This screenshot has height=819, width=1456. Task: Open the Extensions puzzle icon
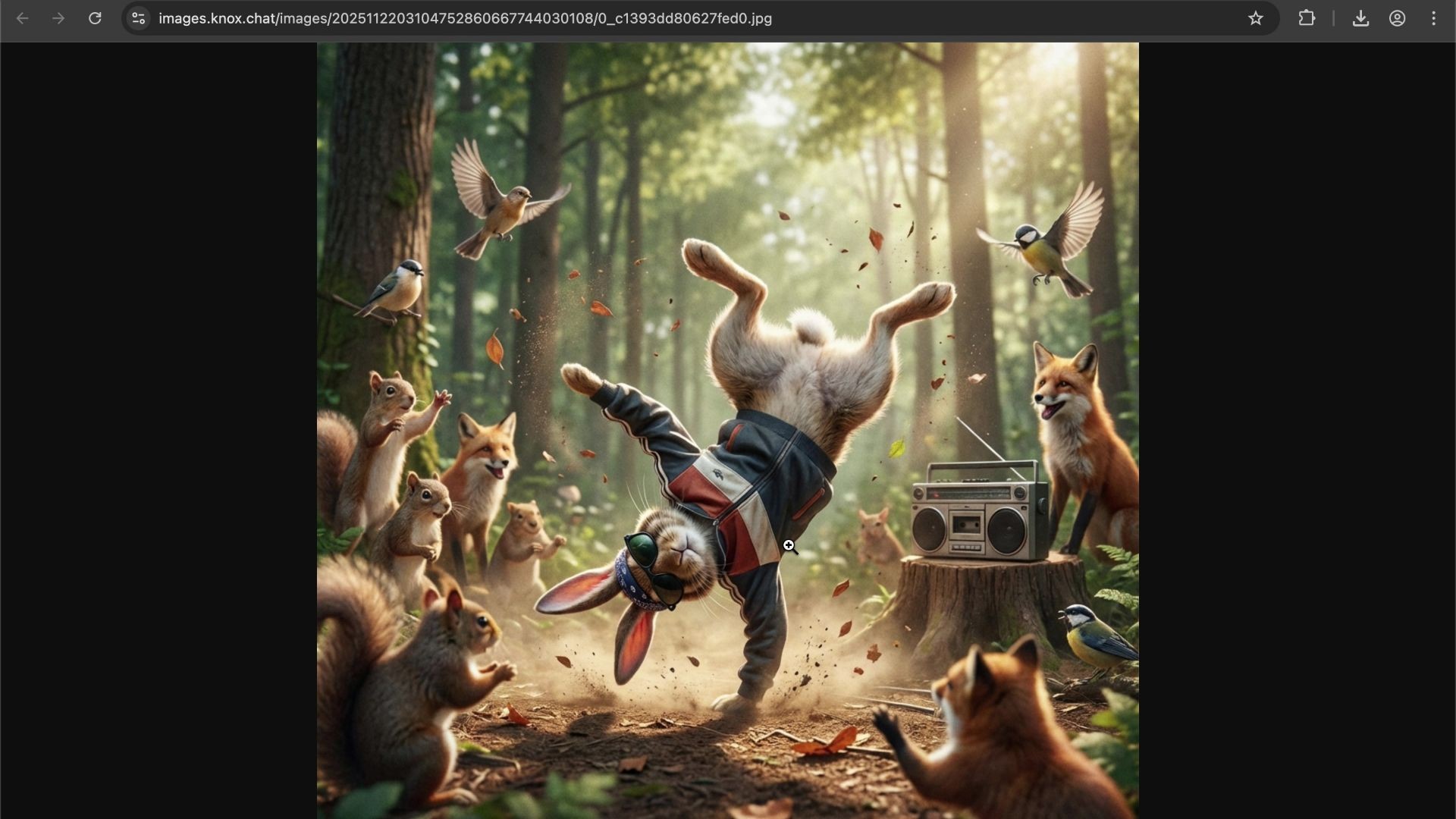click(1307, 18)
